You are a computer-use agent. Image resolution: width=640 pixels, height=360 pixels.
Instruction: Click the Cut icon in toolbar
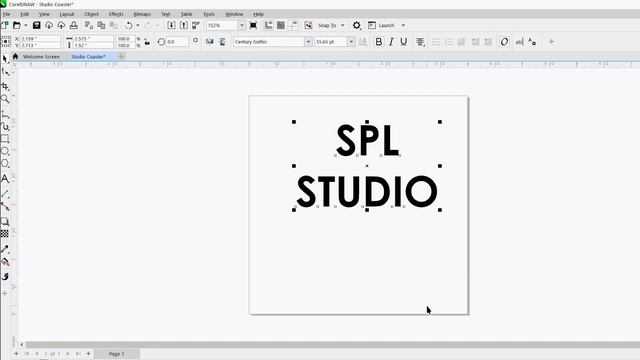89,25
